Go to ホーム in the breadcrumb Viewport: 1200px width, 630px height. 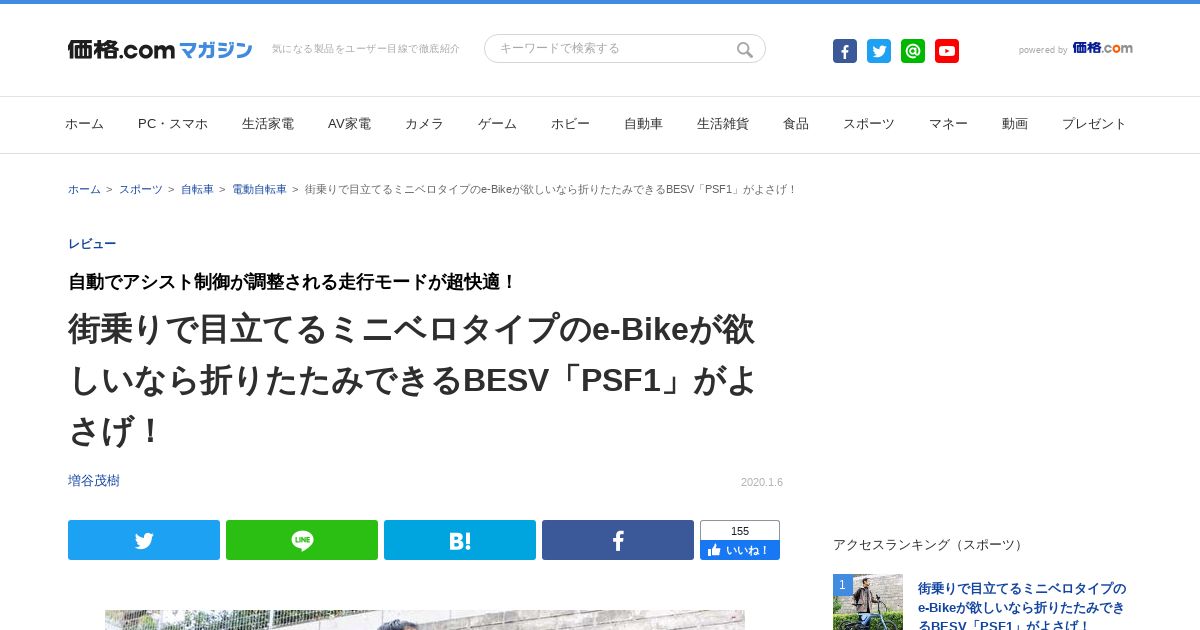pyautogui.click(x=84, y=189)
